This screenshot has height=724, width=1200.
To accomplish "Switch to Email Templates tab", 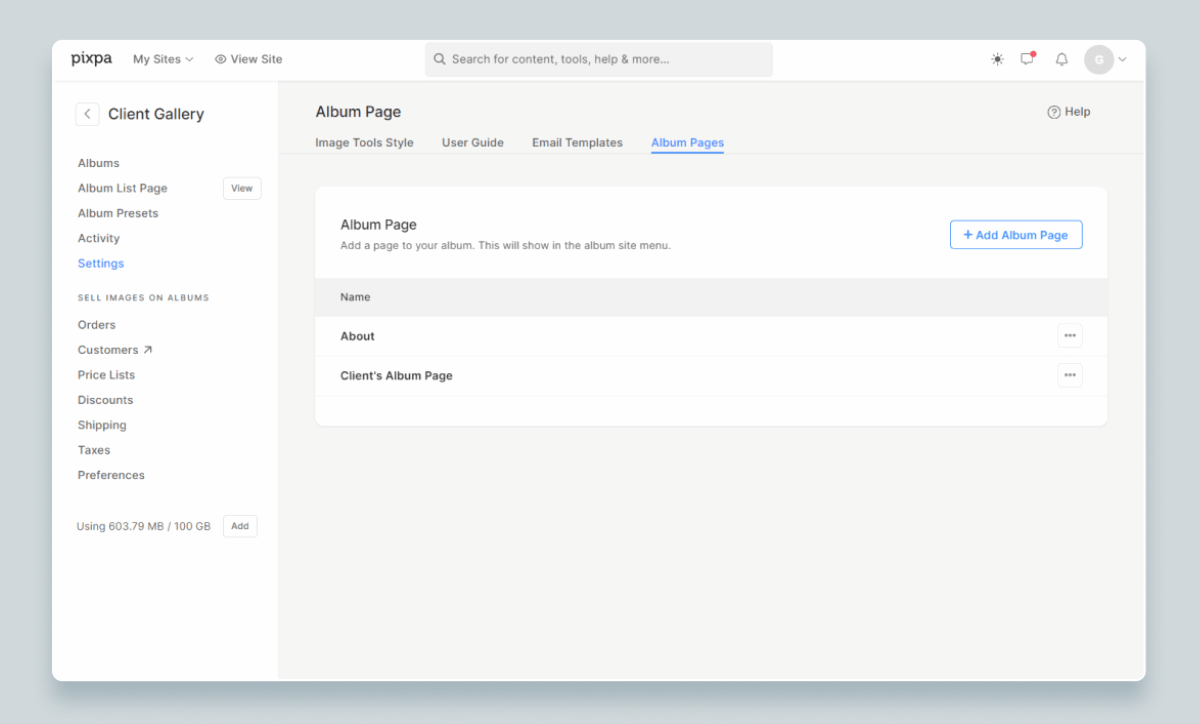I will point(577,143).
